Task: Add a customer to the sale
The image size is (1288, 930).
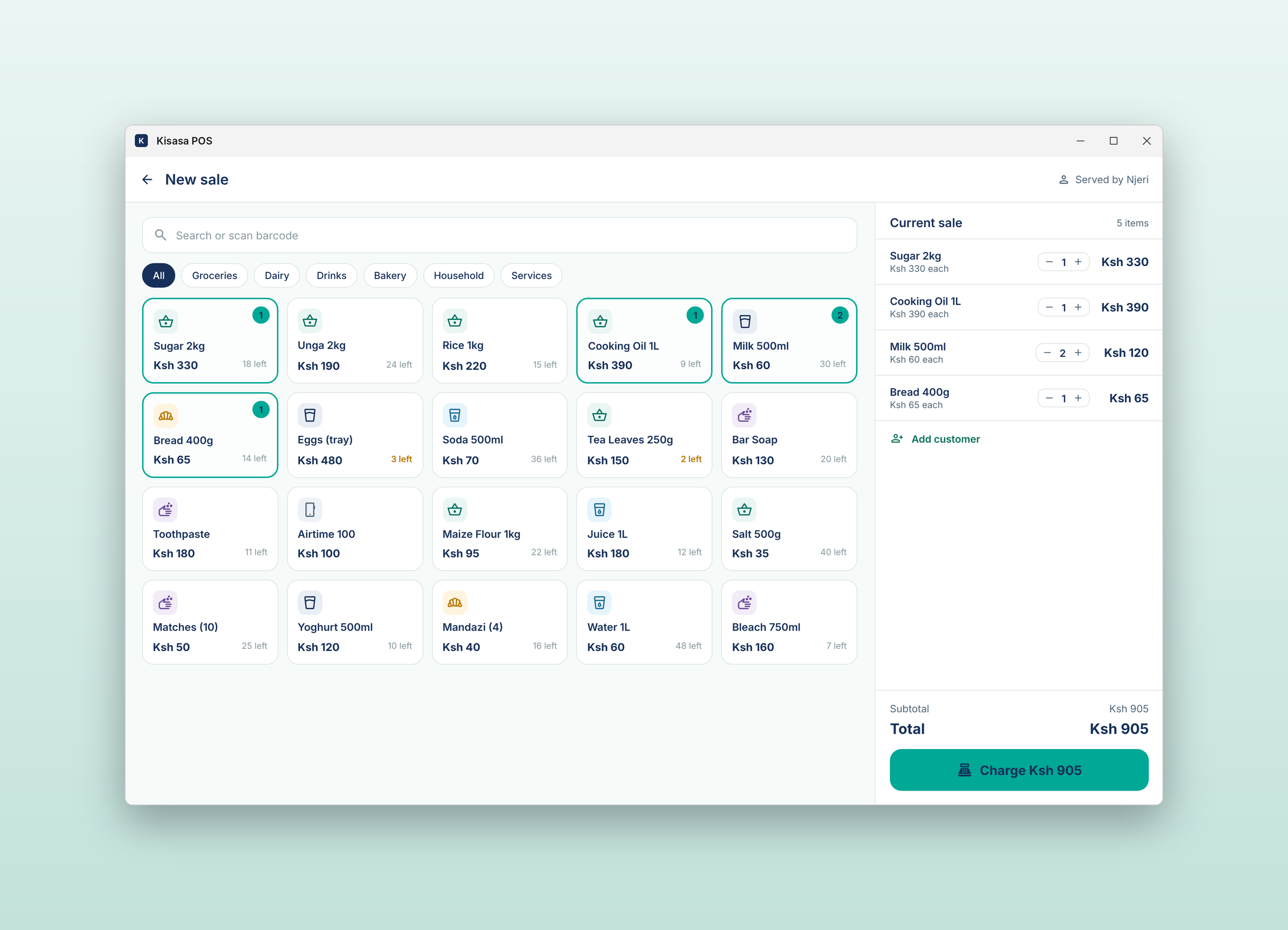Action: tap(935, 439)
